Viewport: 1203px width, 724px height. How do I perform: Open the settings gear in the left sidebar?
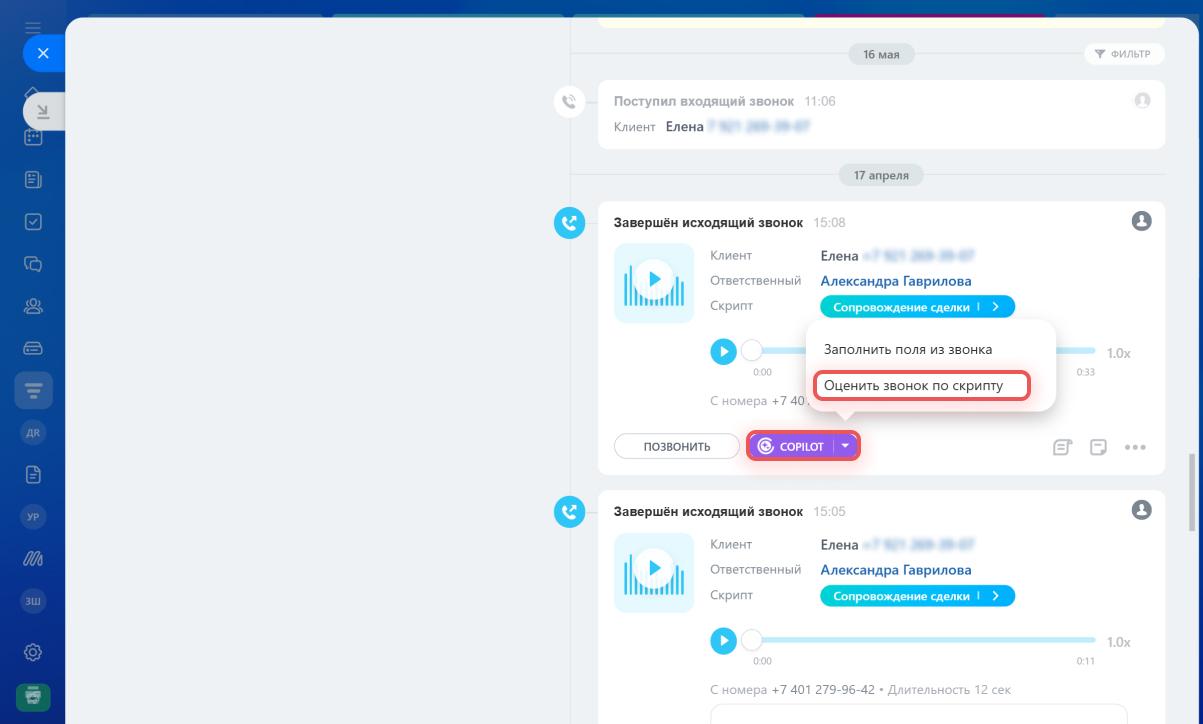33,652
